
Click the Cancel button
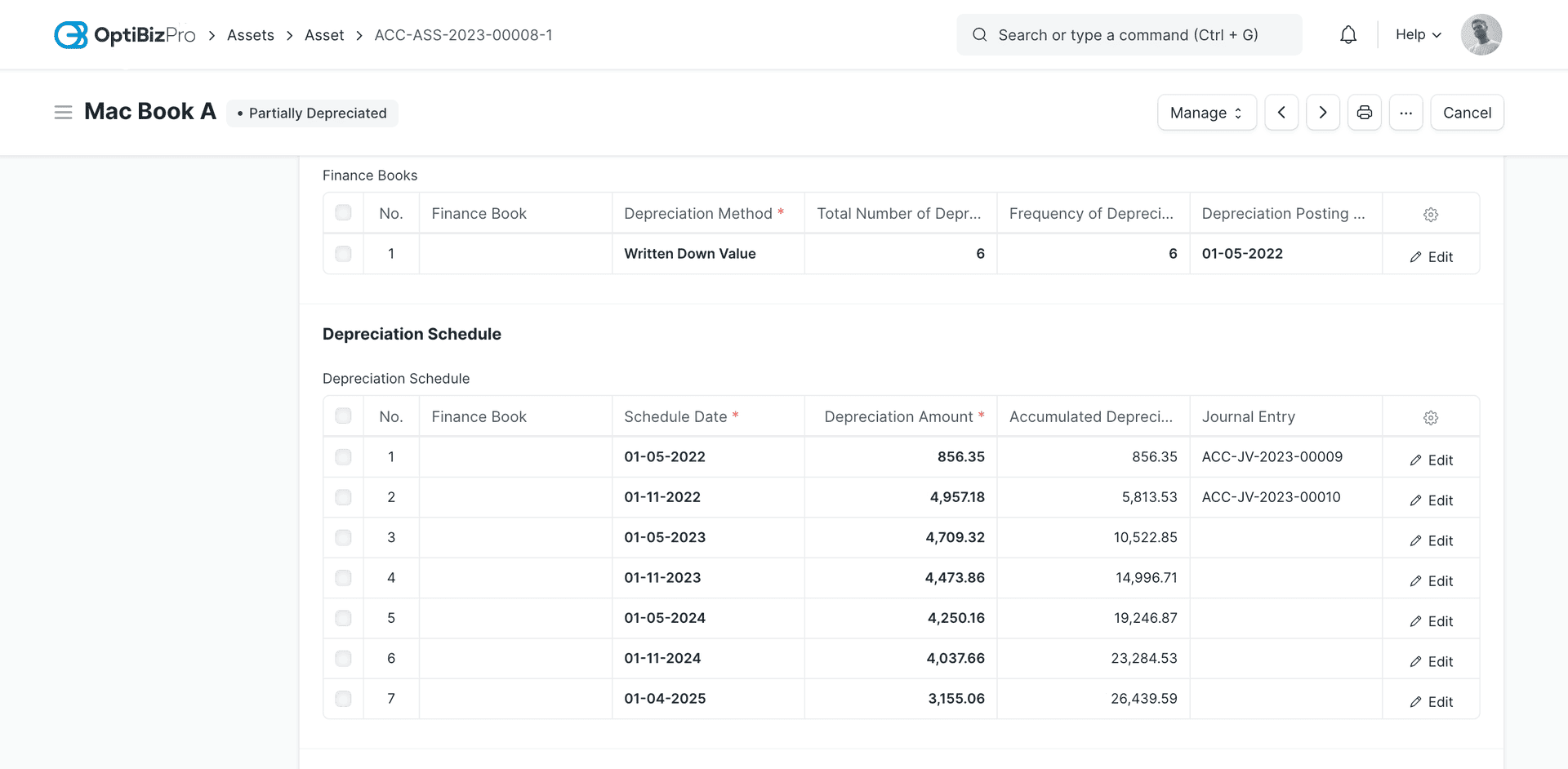pyautogui.click(x=1467, y=112)
